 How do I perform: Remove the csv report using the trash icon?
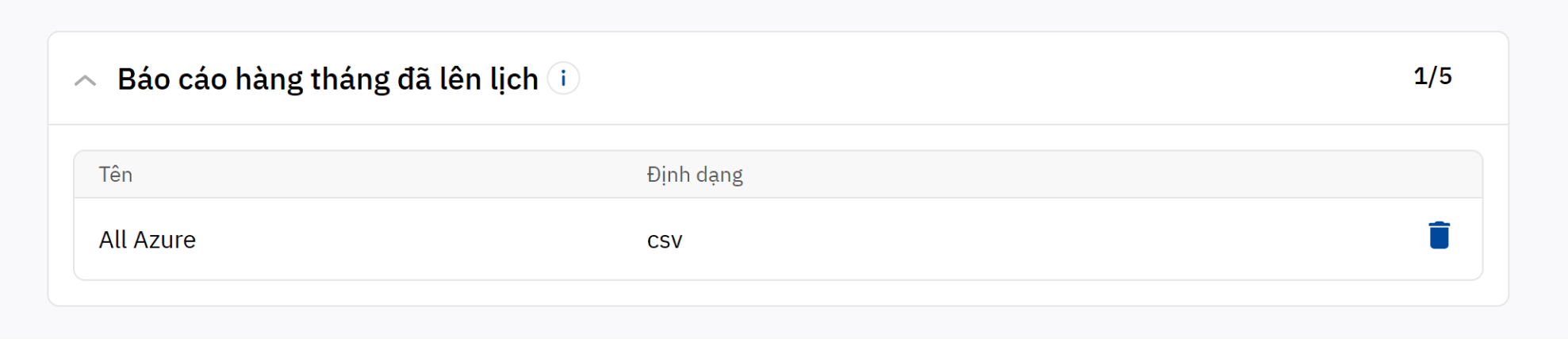(1439, 236)
